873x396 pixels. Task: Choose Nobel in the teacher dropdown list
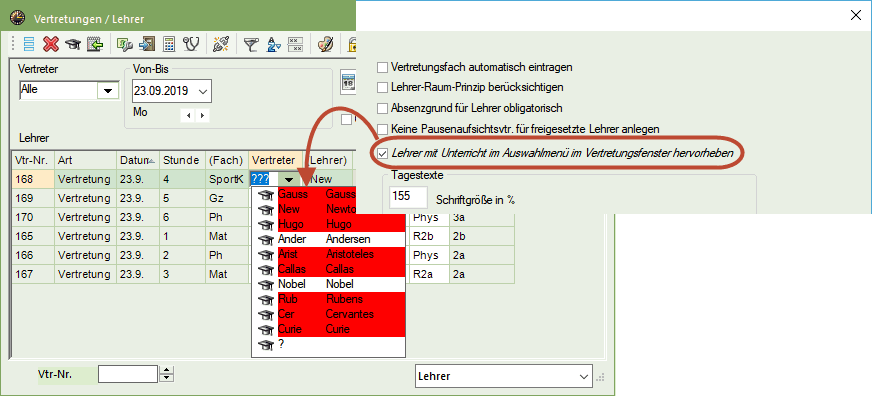click(x=328, y=284)
